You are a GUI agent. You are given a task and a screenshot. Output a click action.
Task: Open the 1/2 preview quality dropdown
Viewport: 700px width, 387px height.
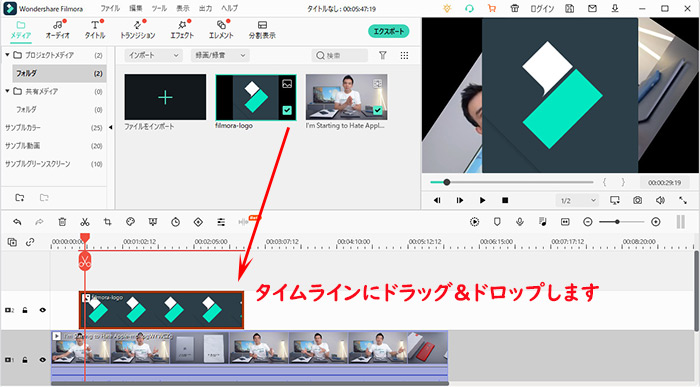[x=578, y=200]
